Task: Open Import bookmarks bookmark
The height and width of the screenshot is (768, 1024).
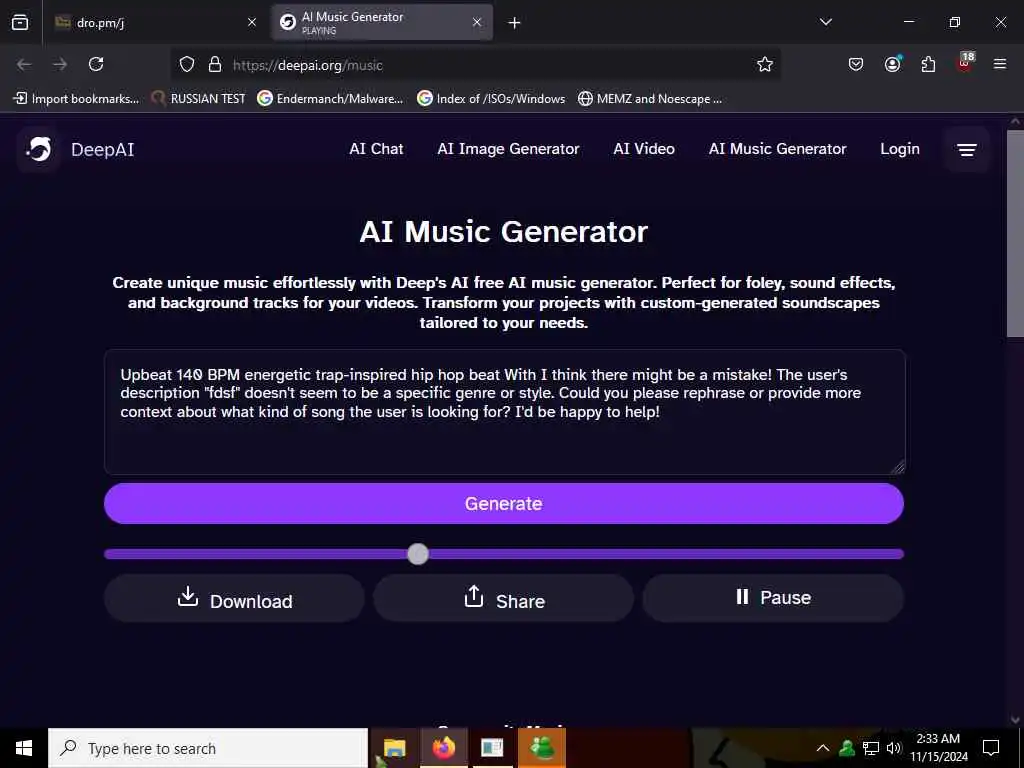Action: (76, 99)
